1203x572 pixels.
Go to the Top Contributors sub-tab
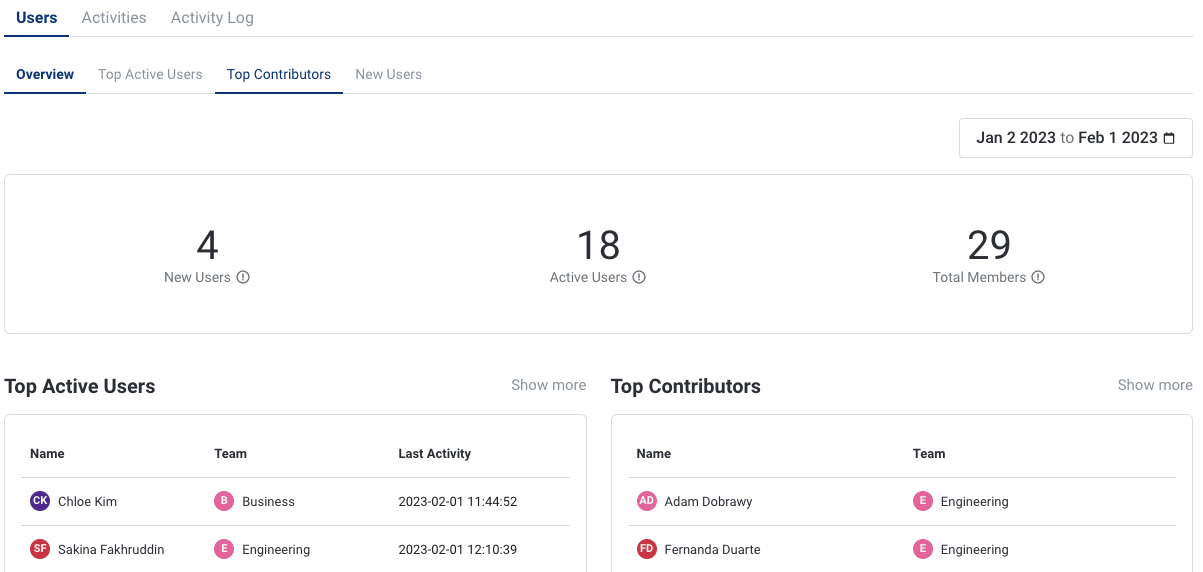tap(279, 74)
